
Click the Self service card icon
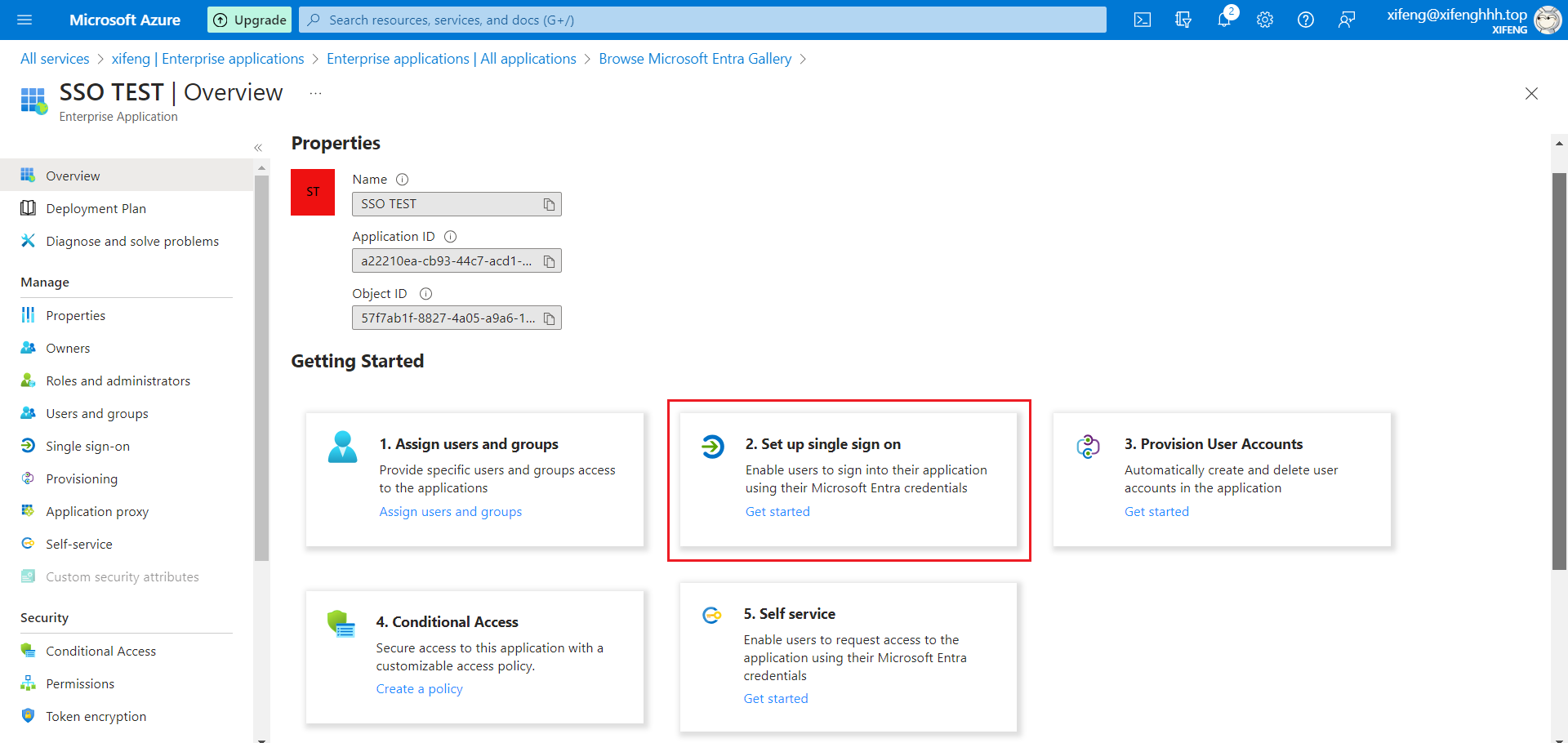click(x=712, y=615)
